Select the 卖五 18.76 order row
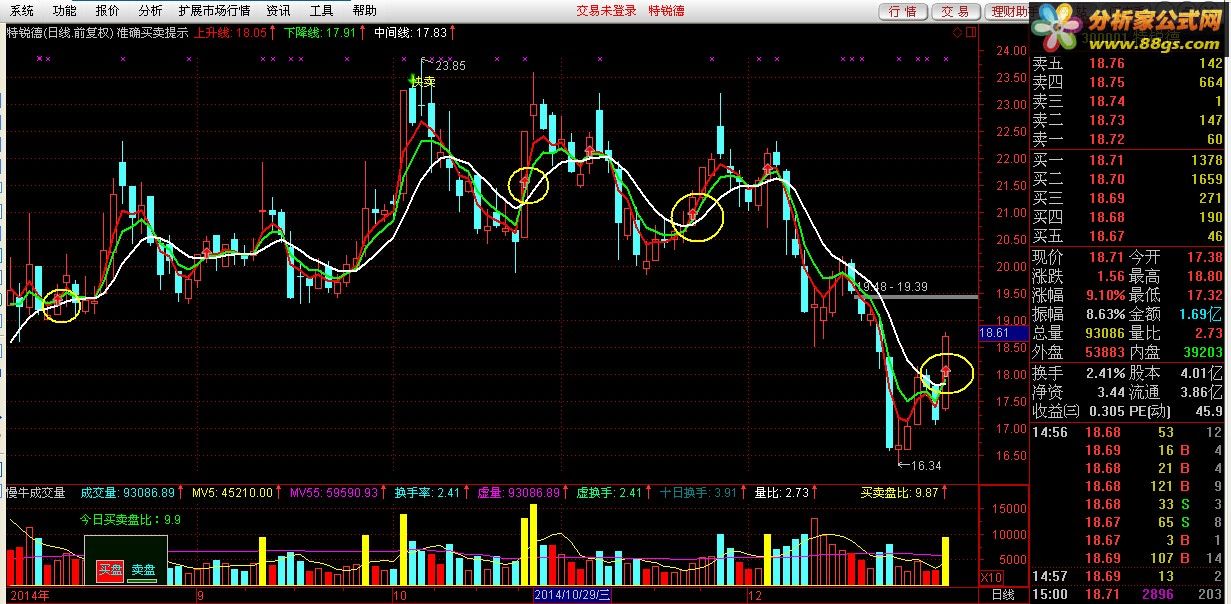Screen dimensions: 1231x604 click(x=1128, y=64)
